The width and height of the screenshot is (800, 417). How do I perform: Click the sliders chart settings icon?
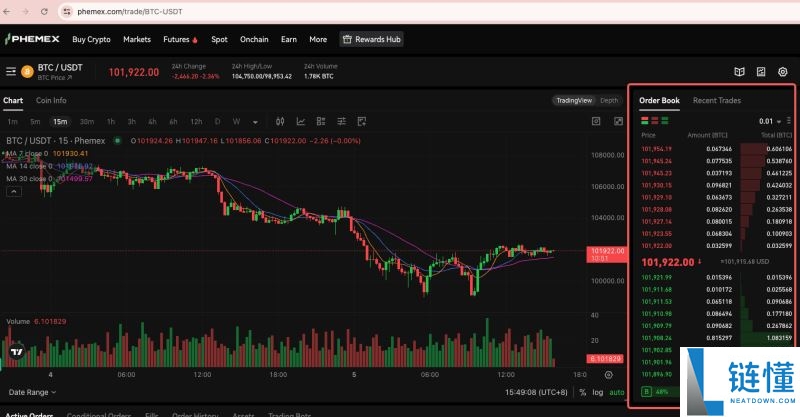pos(341,121)
